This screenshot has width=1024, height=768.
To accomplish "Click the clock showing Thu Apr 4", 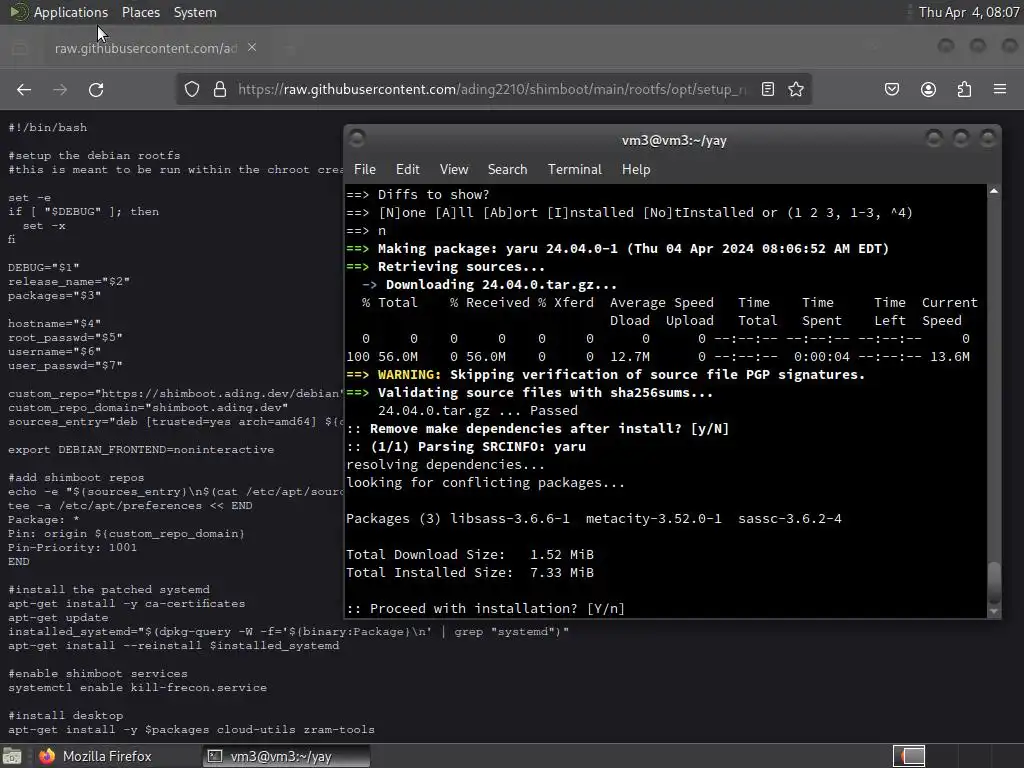I will [x=968, y=12].
